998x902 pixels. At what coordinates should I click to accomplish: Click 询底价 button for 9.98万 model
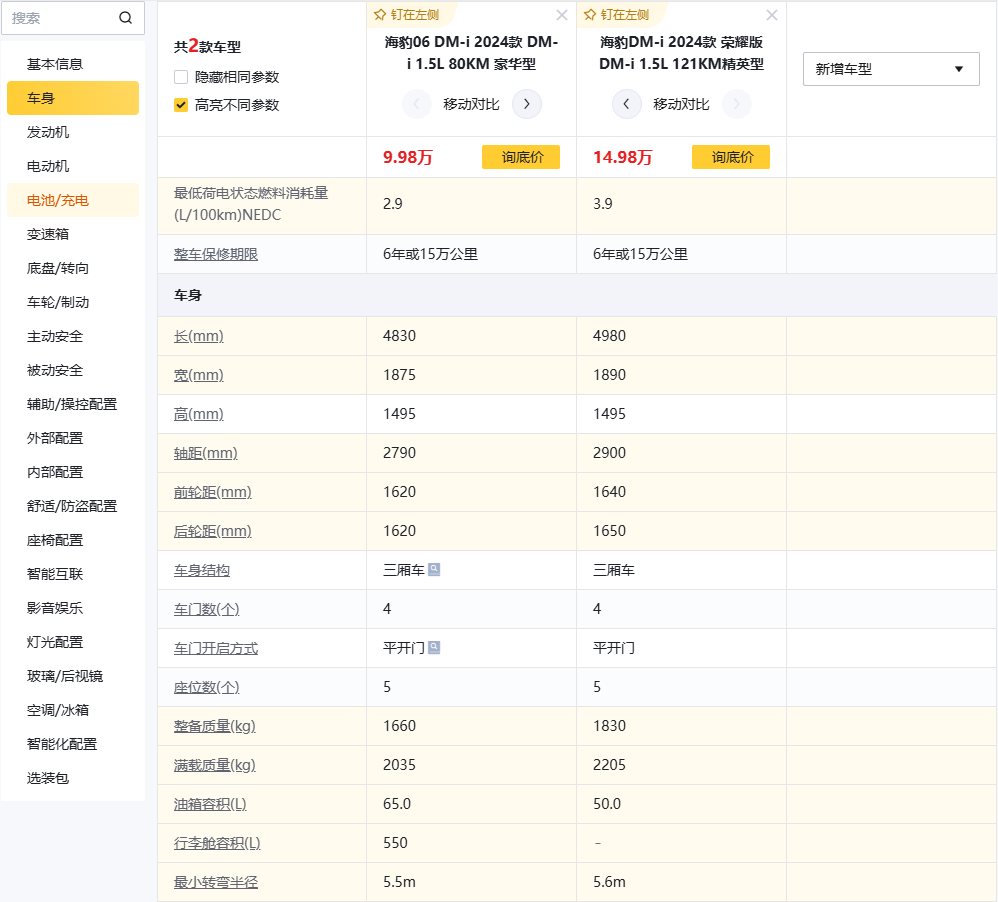[520, 157]
